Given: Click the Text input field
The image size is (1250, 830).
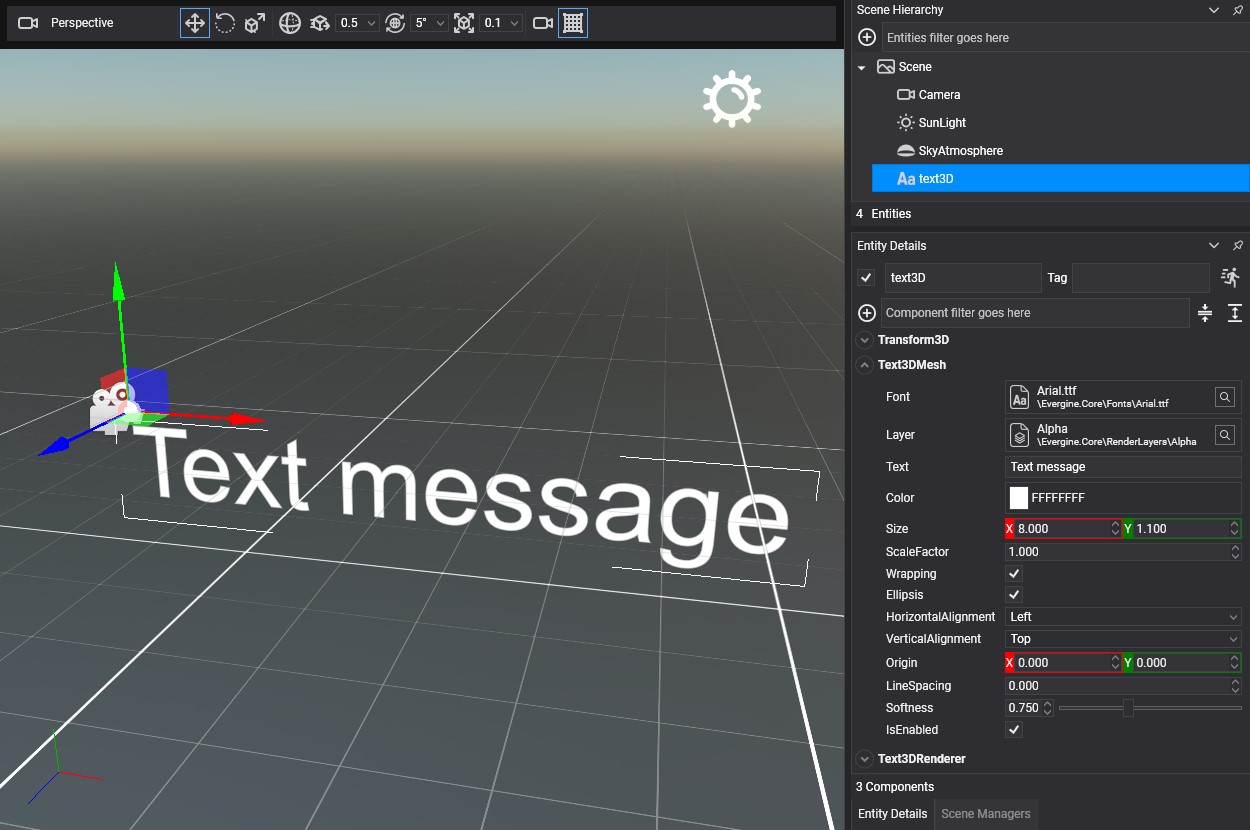Looking at the screenshot, I should tap(1122, 467).
